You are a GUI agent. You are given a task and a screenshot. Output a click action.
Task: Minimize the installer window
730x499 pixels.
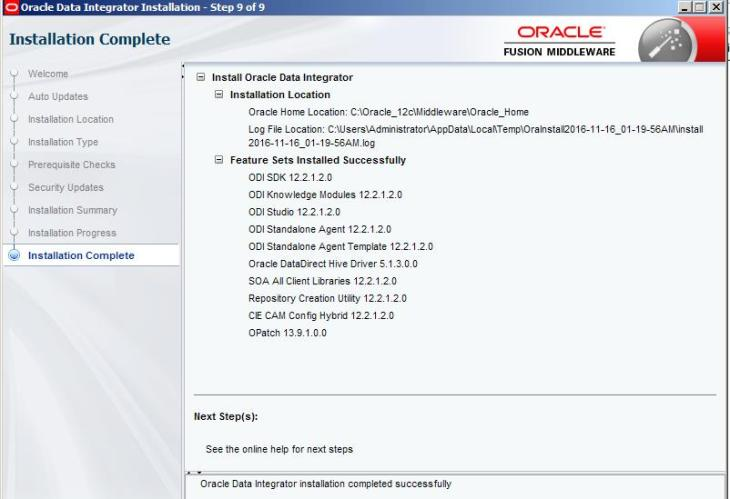684,7
